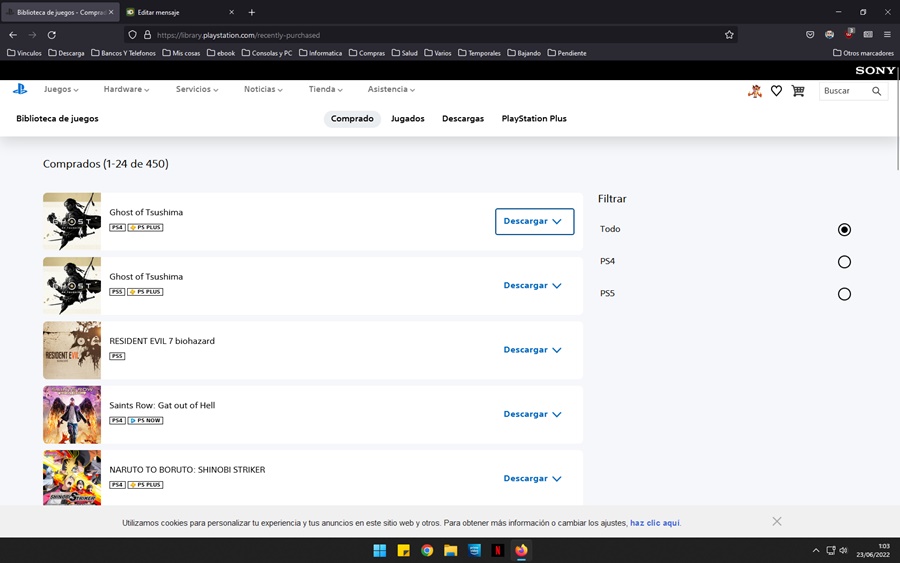Open the Otros marcadores folder
The image size is (900, 563).
(863, 53)
